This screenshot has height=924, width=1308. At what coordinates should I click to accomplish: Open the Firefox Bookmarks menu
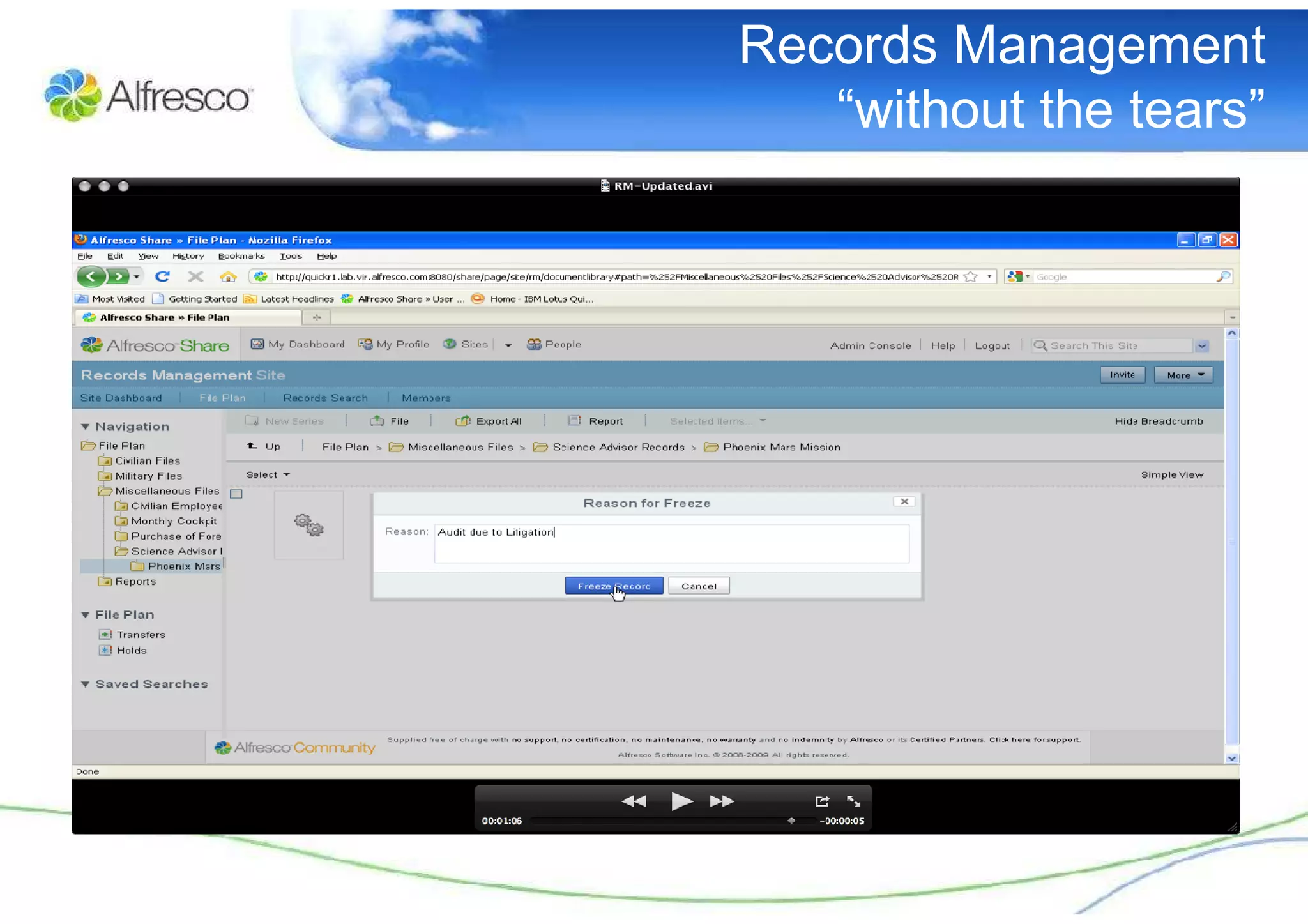click(x=241, y=256)
